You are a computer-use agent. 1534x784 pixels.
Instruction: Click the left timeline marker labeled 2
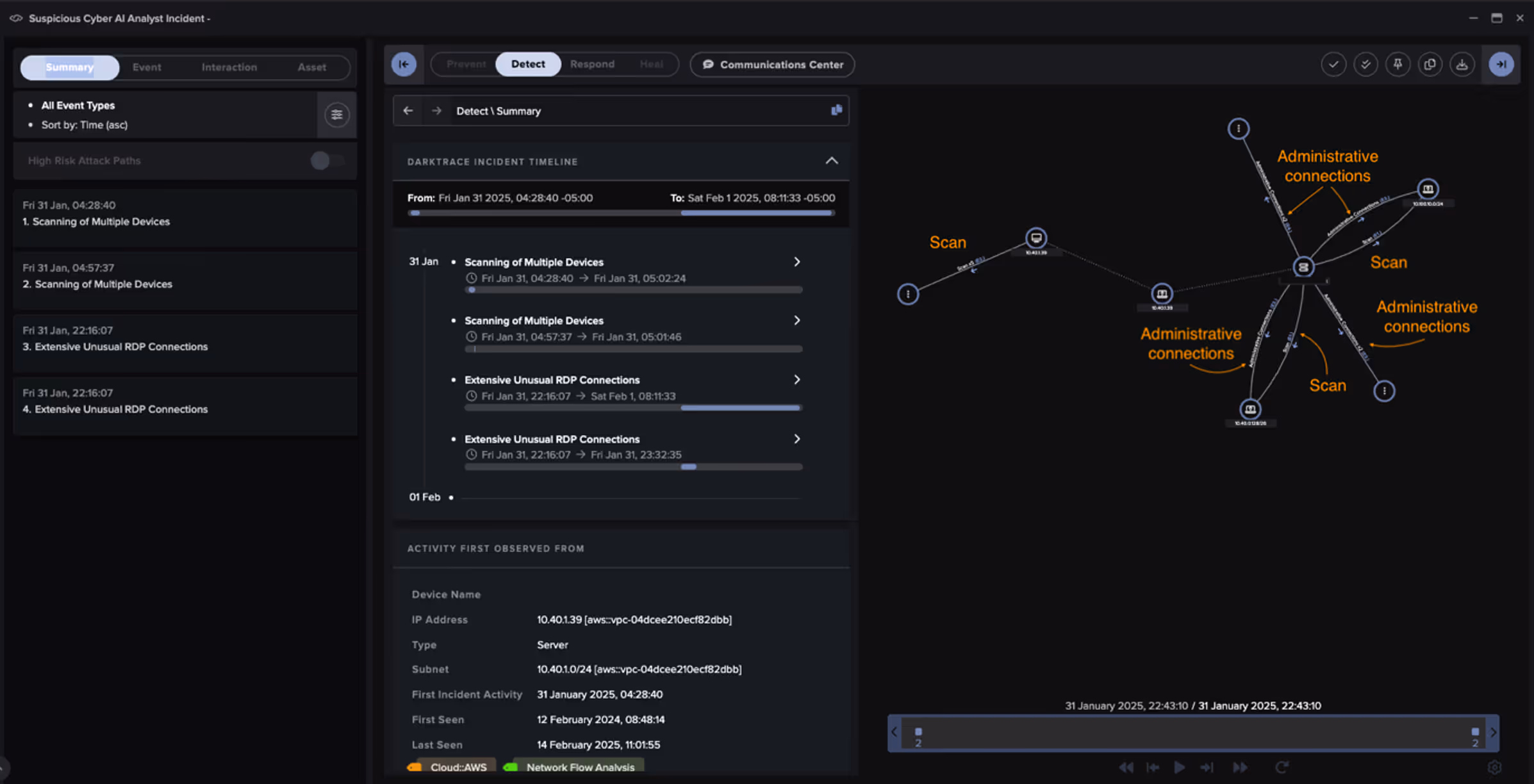[x=918, y=736]
